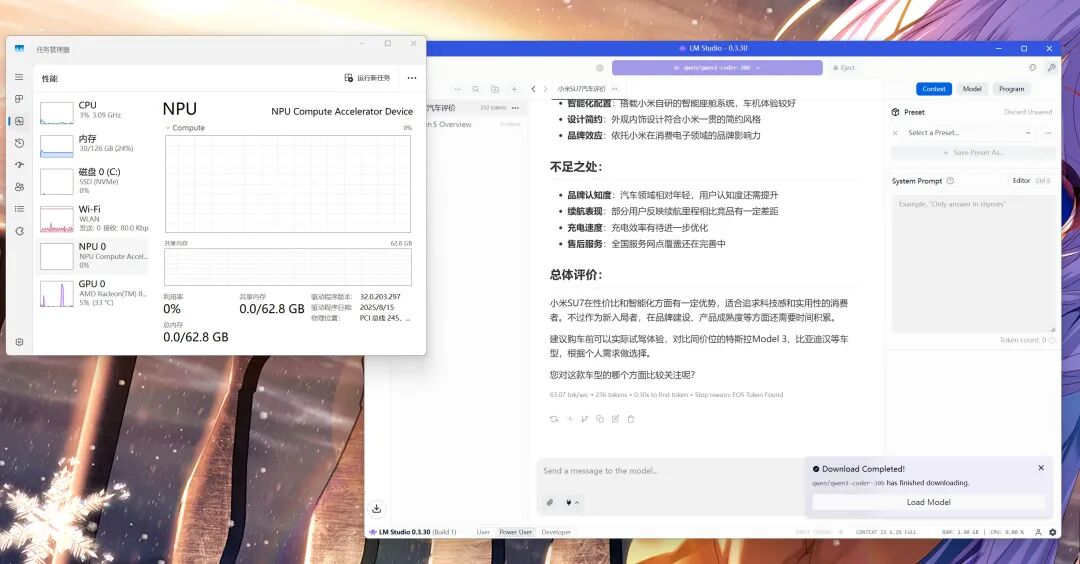This screenshot has width=1080, height=564.
Task: Branch conversation from this message
Action: pyautogui.click(x=585, y=419)
